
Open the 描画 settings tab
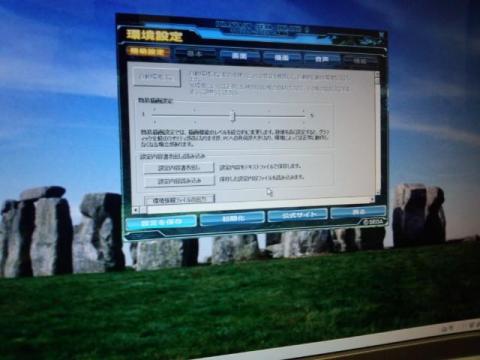(x=282, y=58)
